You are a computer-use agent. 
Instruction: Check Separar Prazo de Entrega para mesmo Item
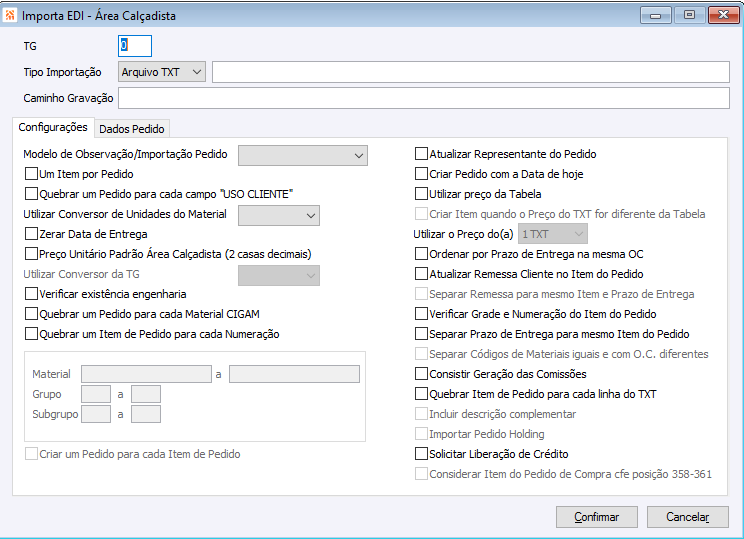[421, 334]
